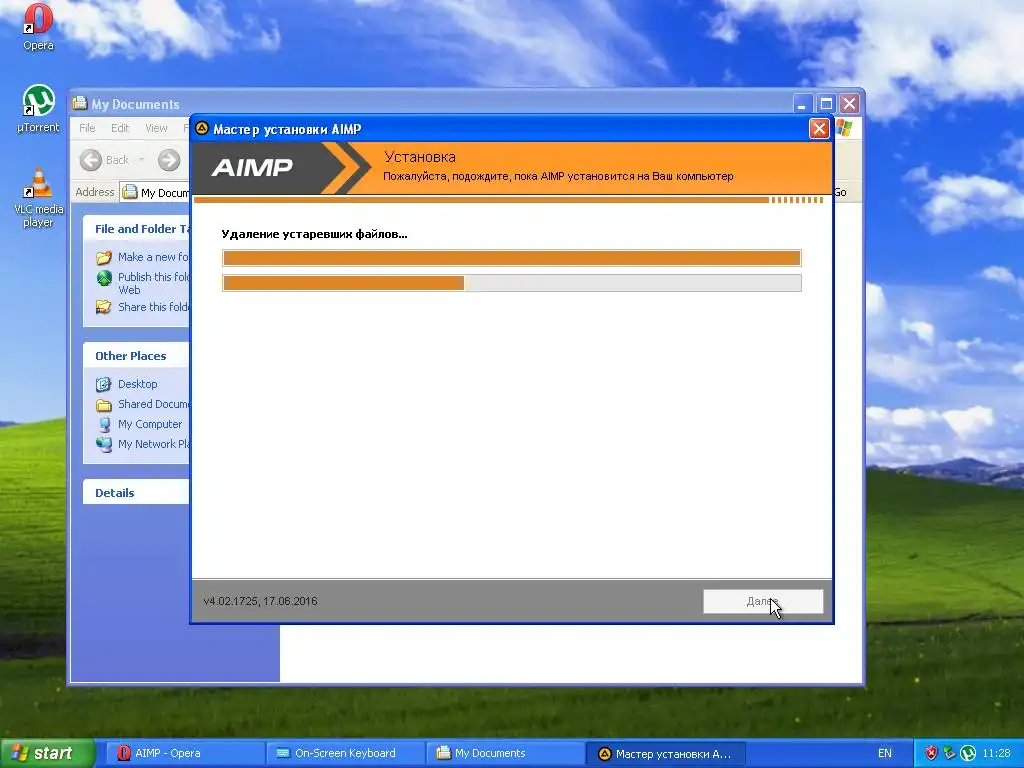Click the My Computer icon in sidebar
1024x768 pixels.
point(104,424)
